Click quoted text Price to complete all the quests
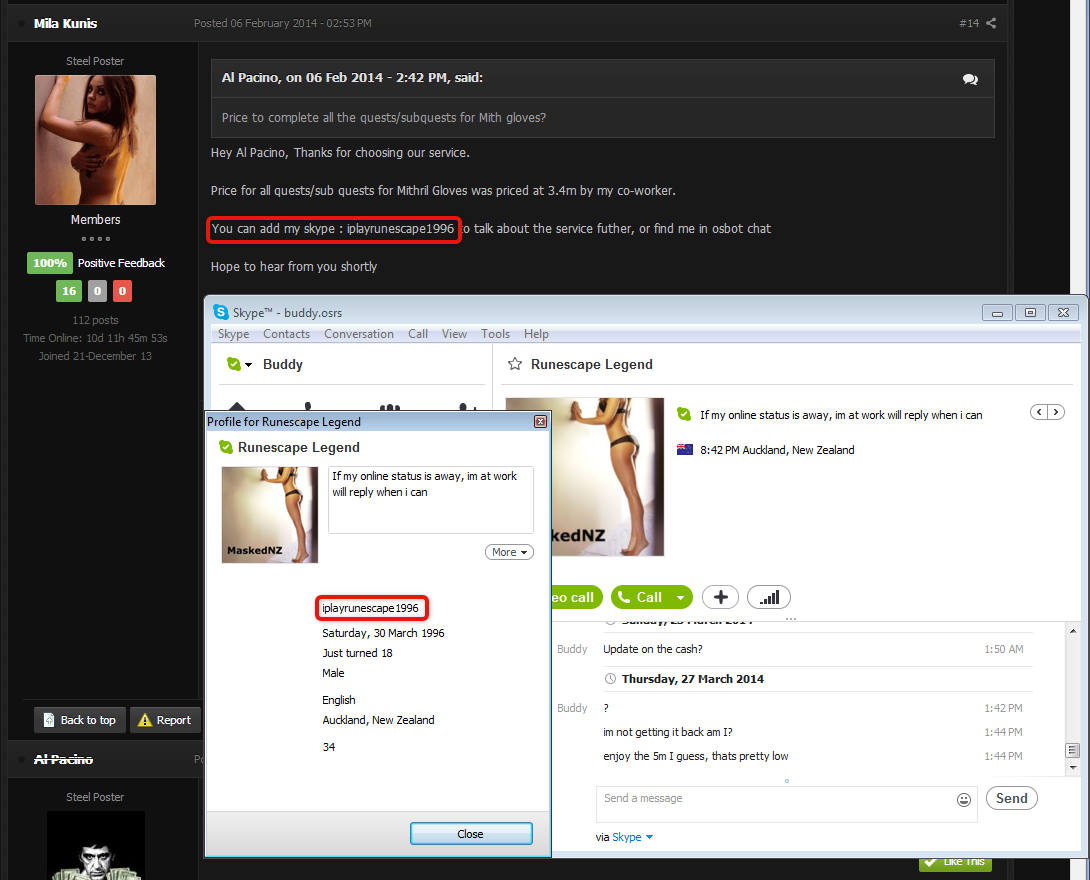Screen dimensions: 1090x880 [384, 117]
